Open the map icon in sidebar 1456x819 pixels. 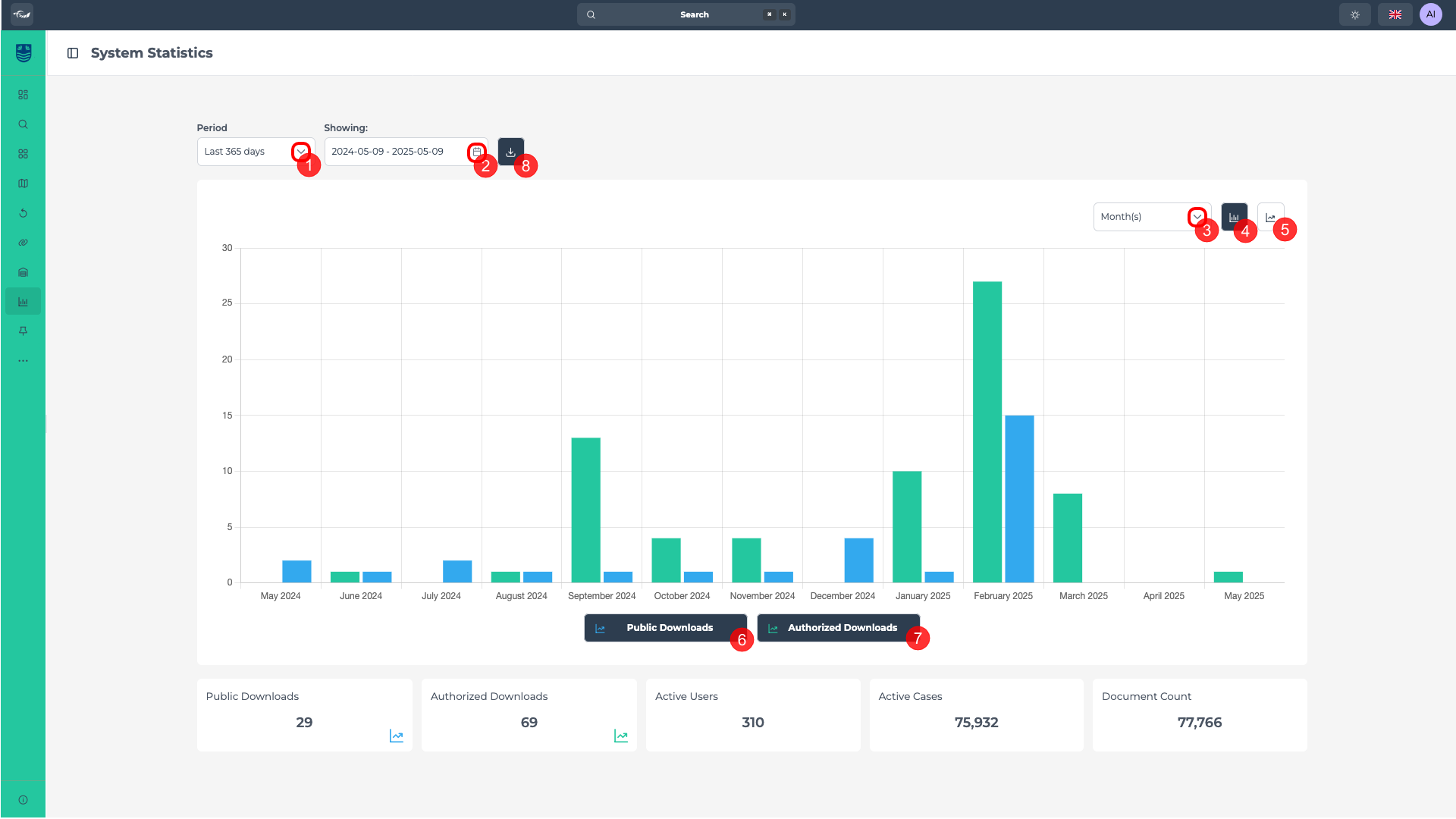[23, 184]
